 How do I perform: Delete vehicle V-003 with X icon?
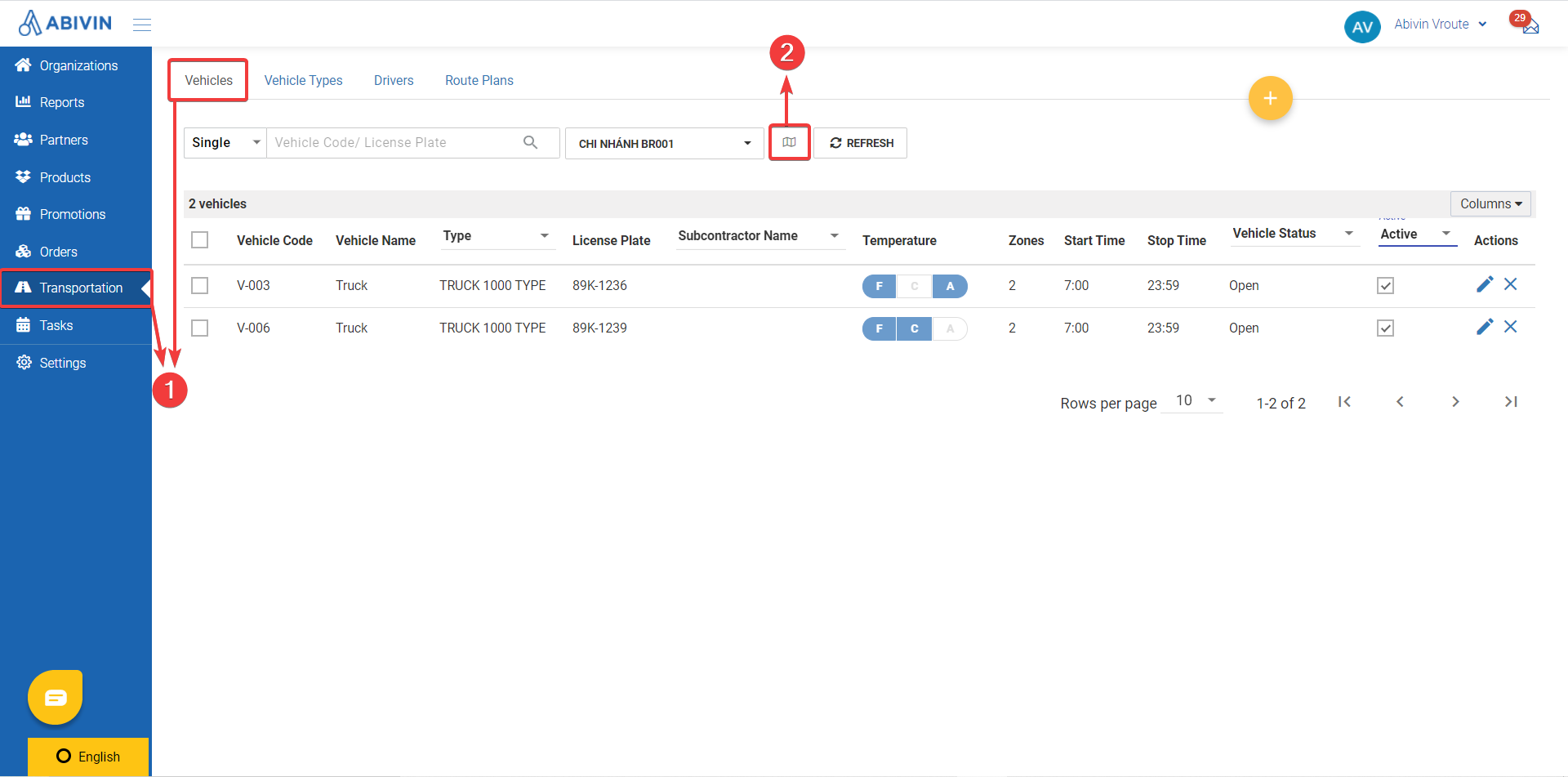pyautogui.click(x=1511, y=284)
